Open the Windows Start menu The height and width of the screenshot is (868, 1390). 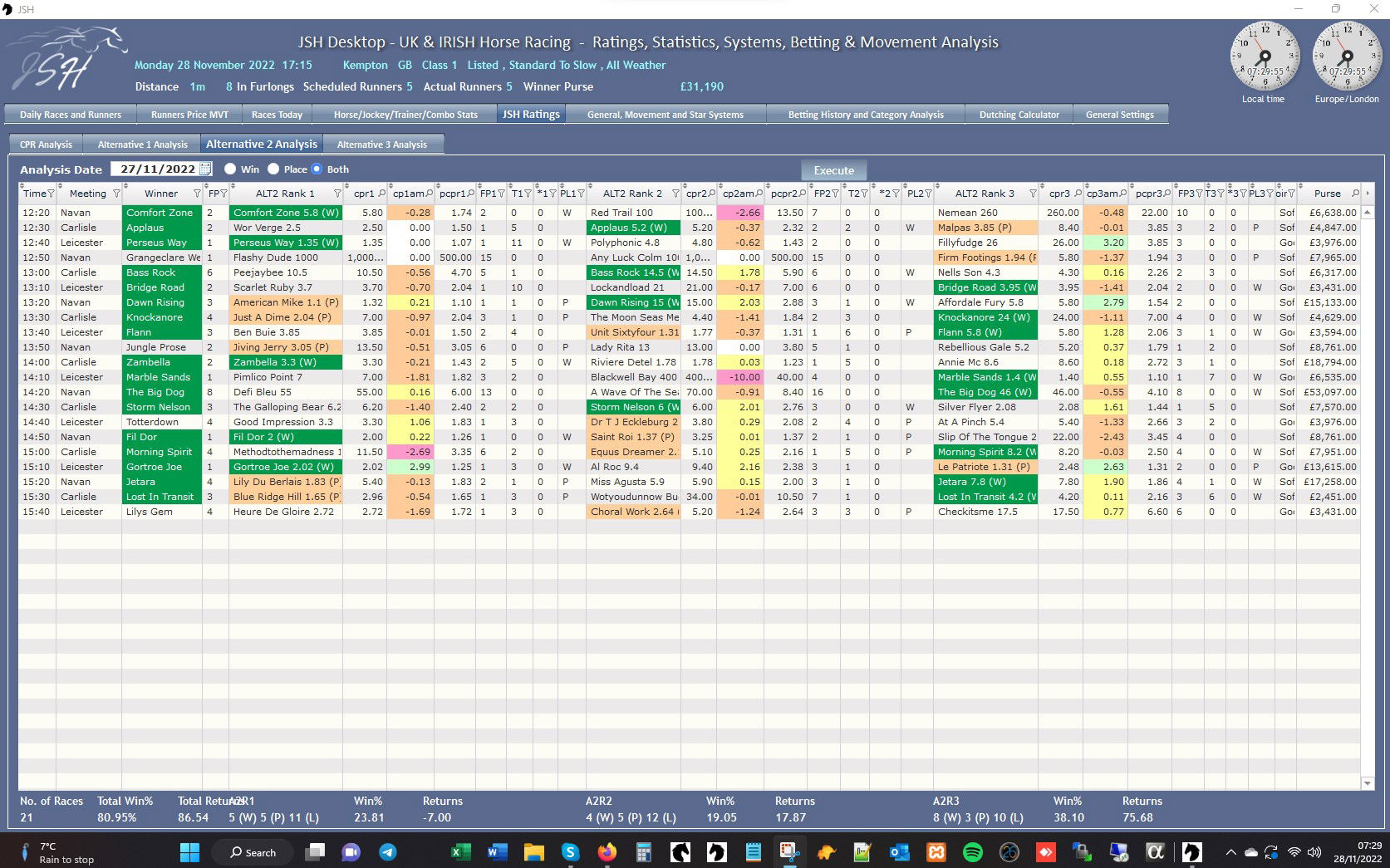click(189, 851)
